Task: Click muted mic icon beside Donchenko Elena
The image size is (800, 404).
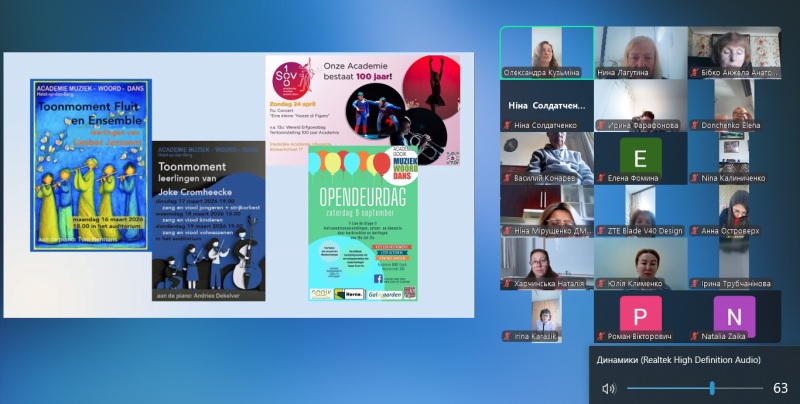Action: tap(694, 125)
